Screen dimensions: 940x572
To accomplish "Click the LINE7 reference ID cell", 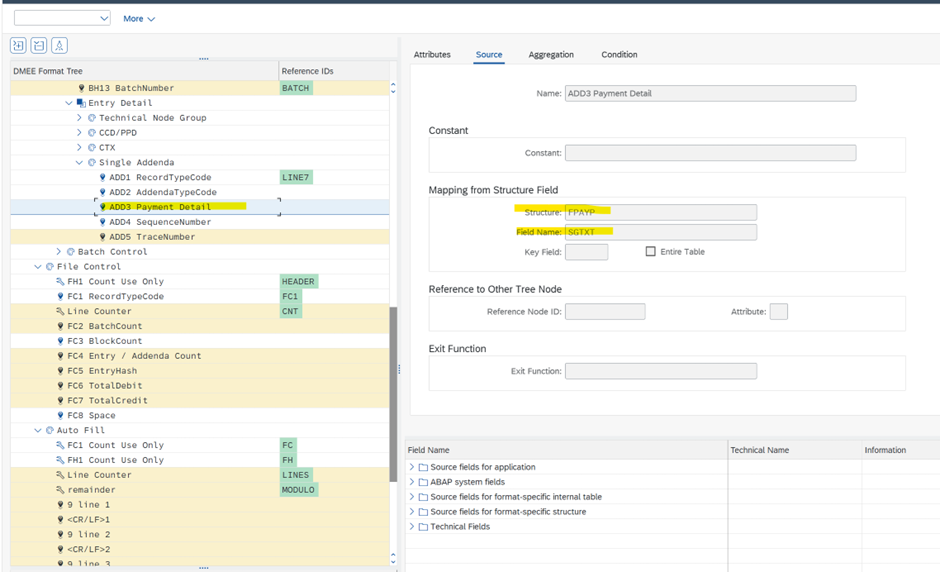I will click(296, 177).
